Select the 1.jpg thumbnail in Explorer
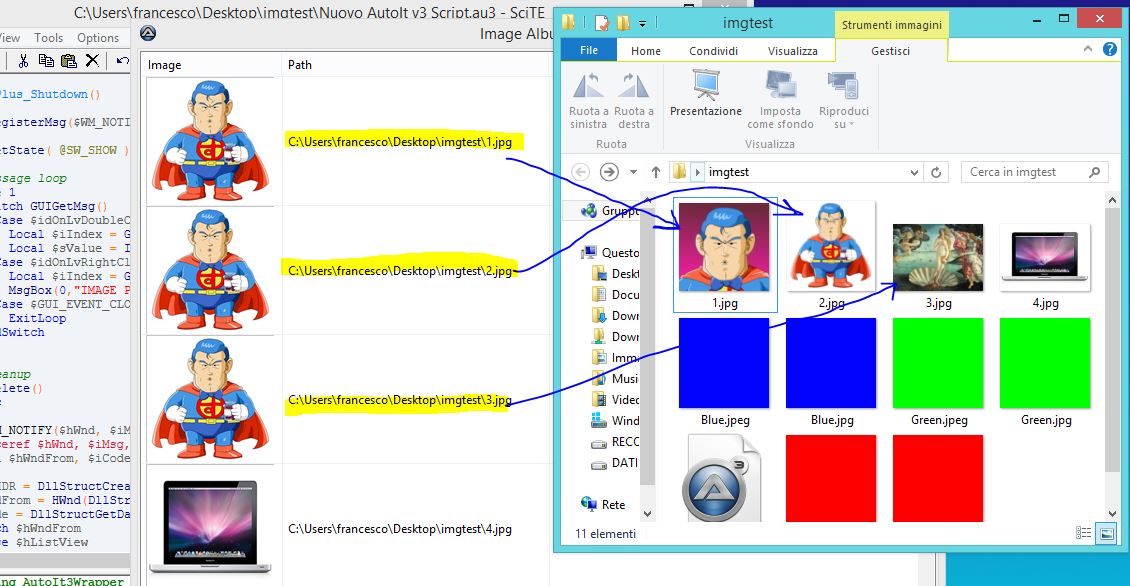Viewport: 1130px width, 586px height. (x=724, y=247)
